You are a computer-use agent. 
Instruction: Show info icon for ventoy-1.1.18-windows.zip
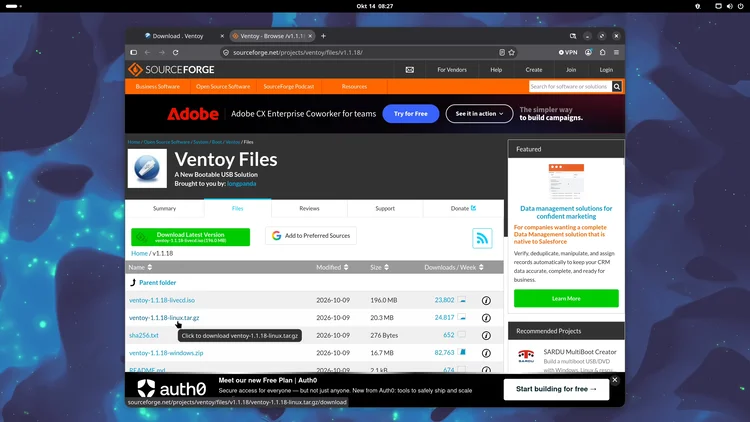[x=486, y=353]
